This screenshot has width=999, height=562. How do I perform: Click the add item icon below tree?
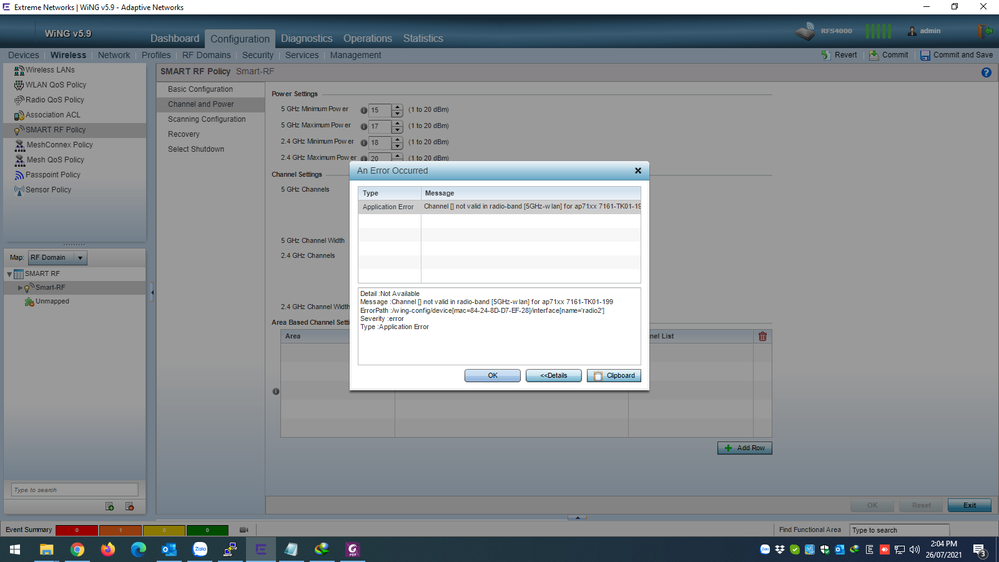click(110, 507)
